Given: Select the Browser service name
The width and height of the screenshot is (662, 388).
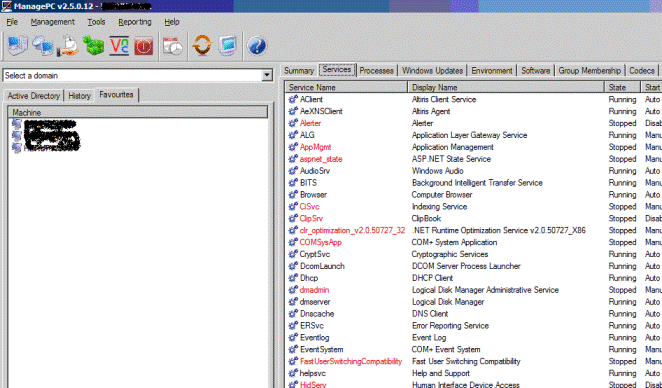Looking at the screenshot, I should 313,195.
